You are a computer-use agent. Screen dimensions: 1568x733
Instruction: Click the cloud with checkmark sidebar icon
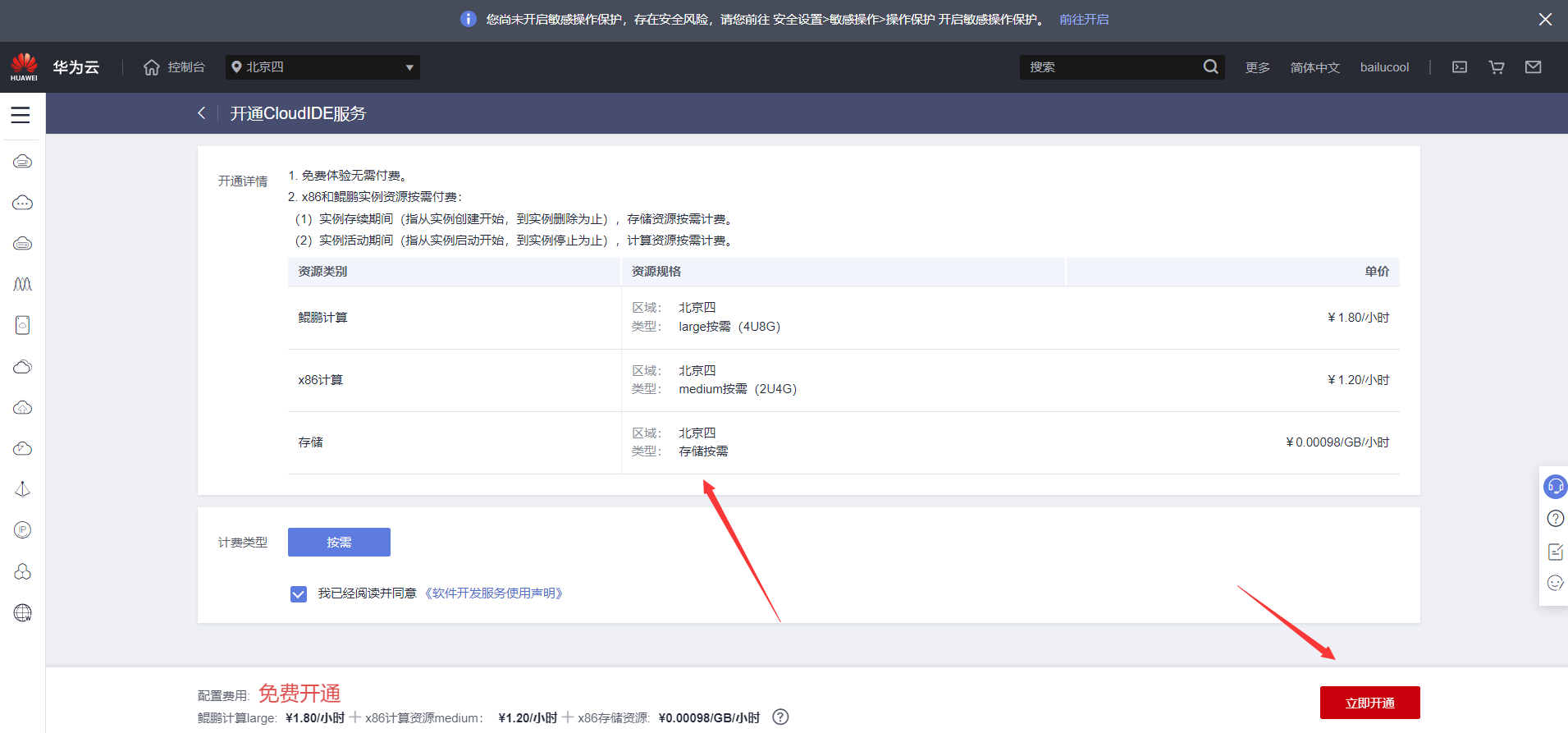pos(23,448)
